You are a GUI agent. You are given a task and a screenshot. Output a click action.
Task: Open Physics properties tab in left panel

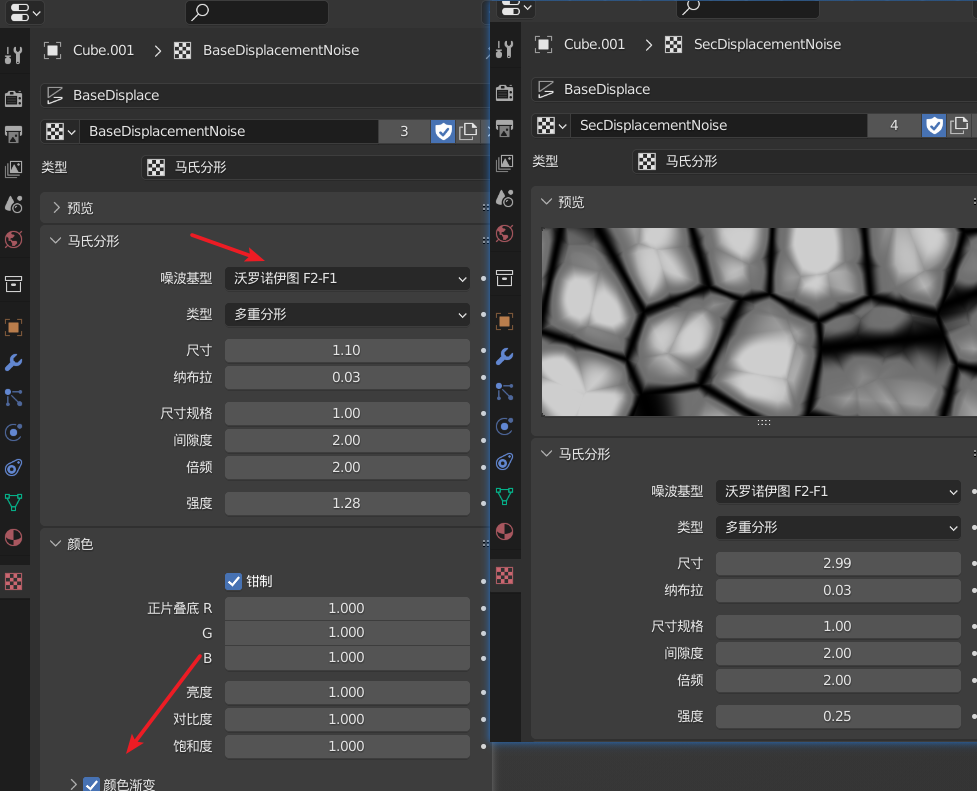14,433
